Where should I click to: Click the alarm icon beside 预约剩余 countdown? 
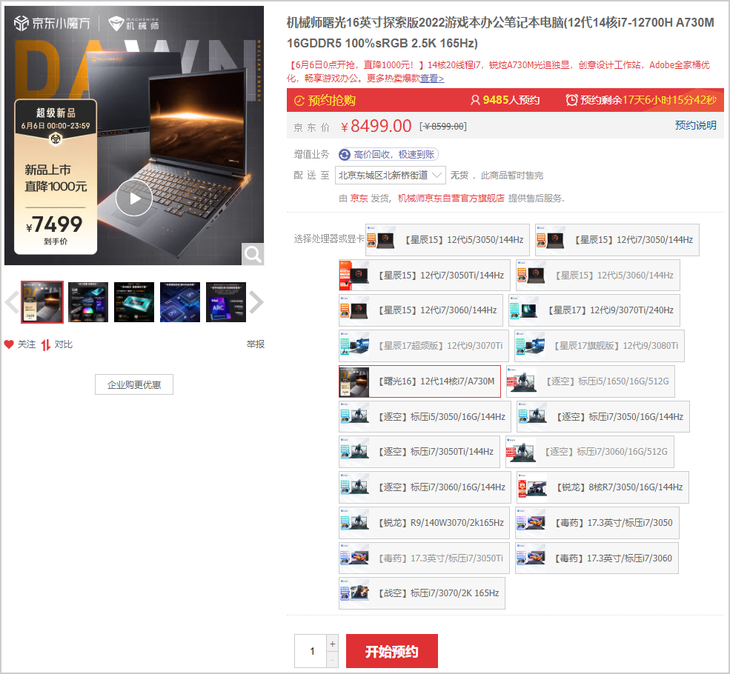(572, 100)
